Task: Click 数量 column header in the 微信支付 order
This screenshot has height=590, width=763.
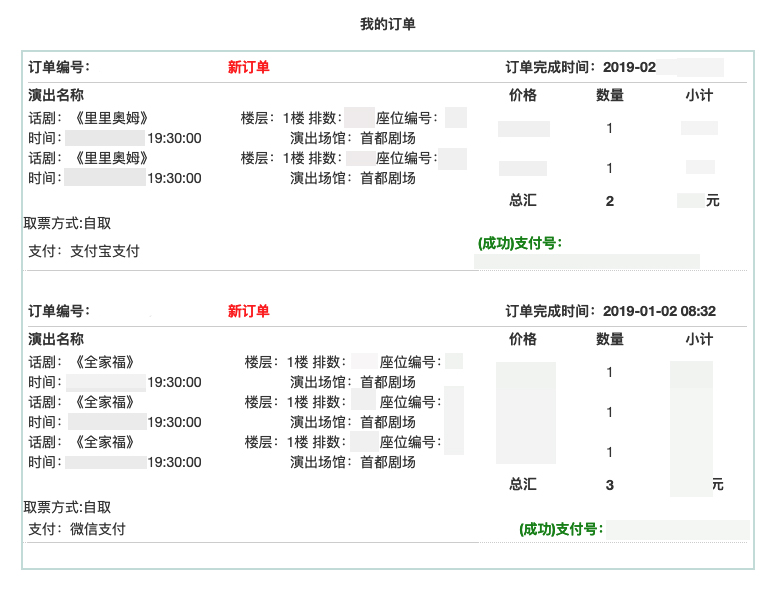Action: coord(610,339)
